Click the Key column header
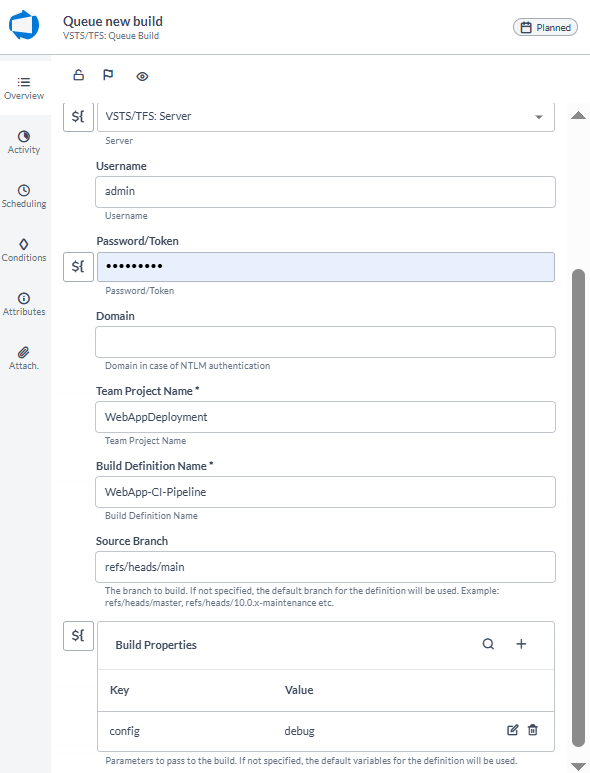Screen dimensions: 590x773 (119, 690)
